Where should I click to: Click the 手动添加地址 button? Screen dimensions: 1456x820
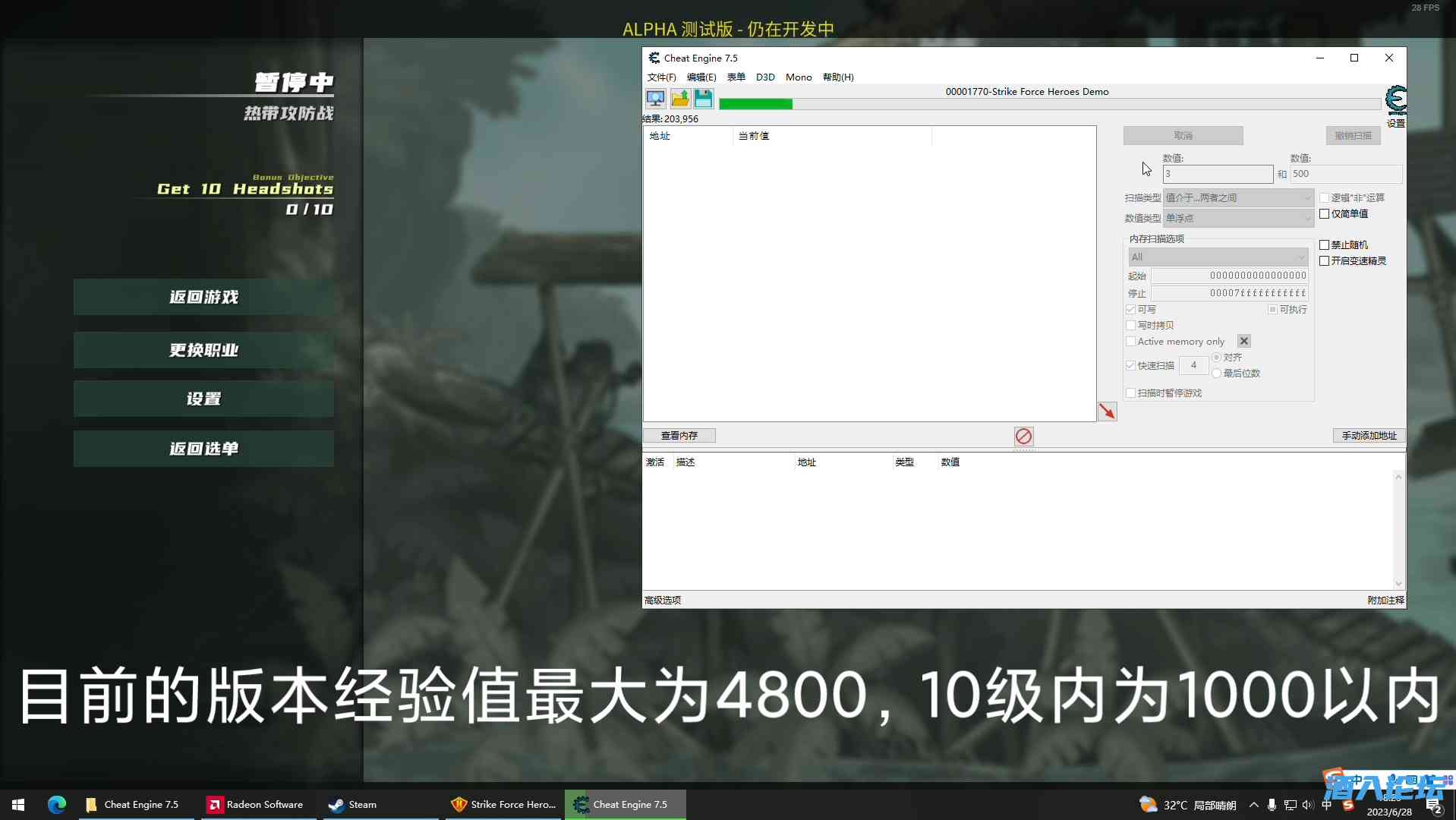[x=1369, y=436]
